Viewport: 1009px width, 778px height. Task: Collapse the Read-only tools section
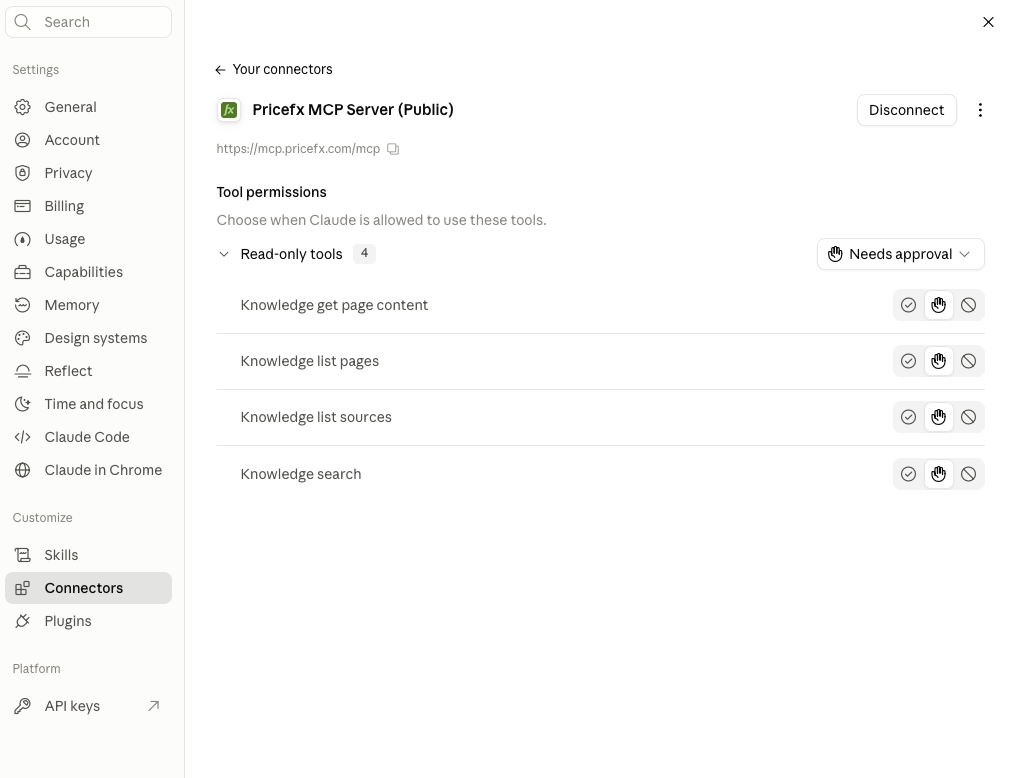(224, 254)
